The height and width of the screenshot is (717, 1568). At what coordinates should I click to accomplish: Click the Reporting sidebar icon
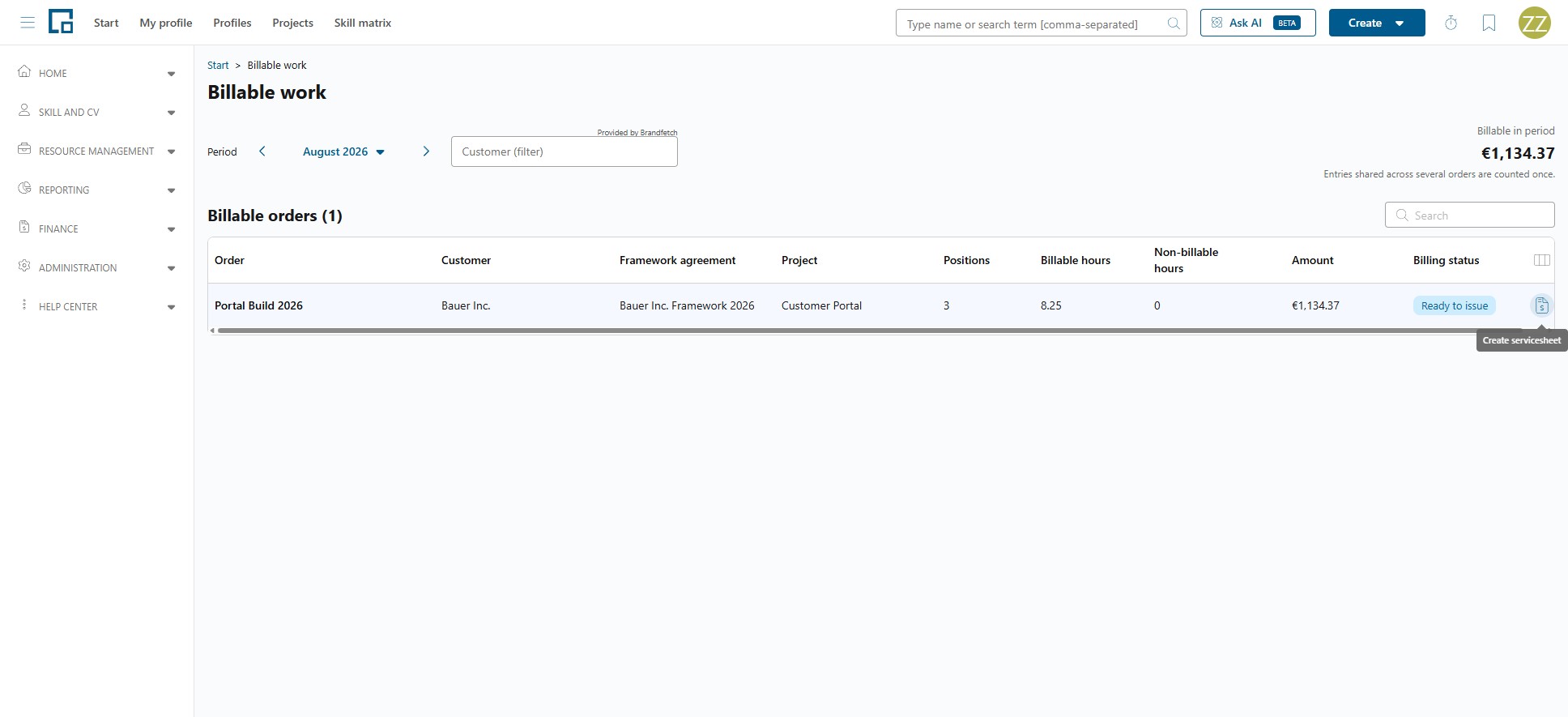[x=24, y=188]
